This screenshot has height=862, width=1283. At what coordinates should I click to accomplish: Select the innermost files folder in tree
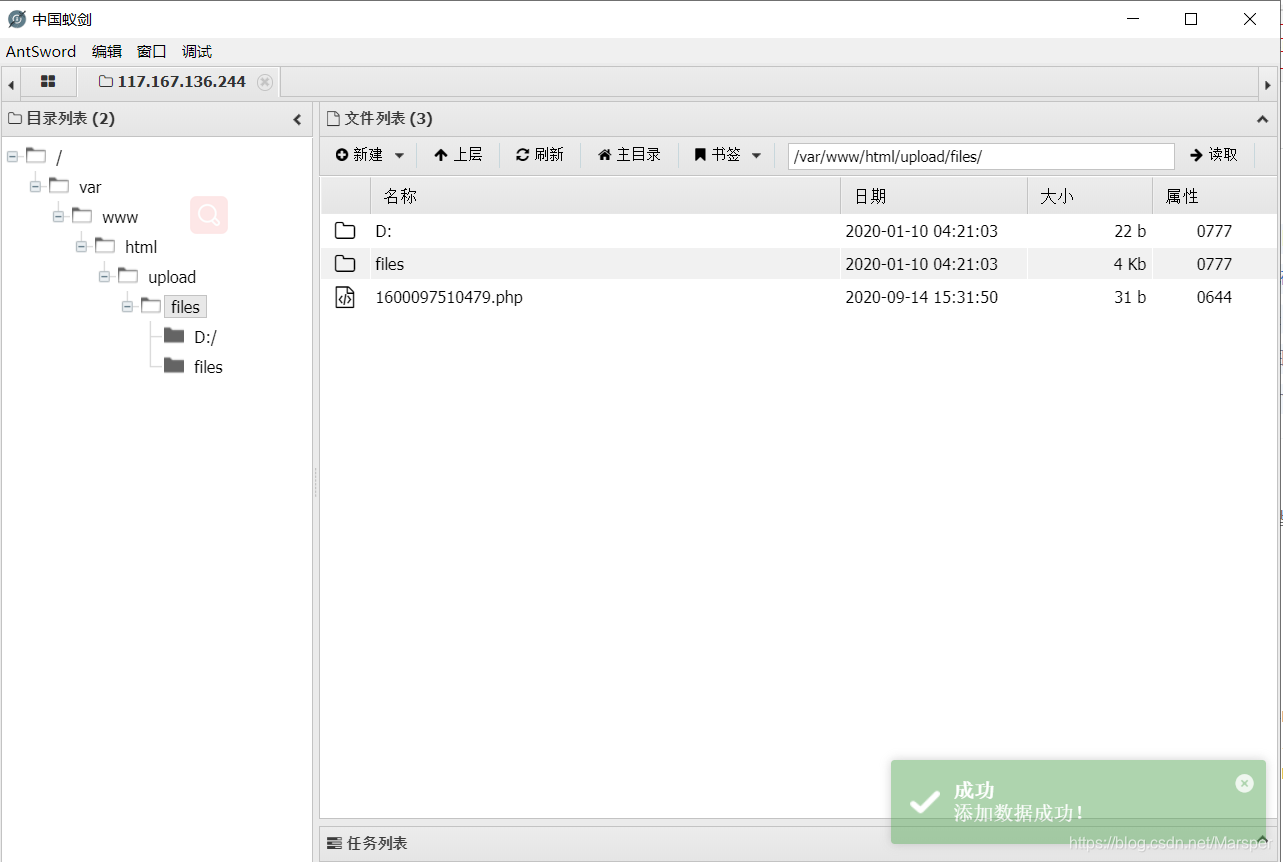(x=208, y=367)
